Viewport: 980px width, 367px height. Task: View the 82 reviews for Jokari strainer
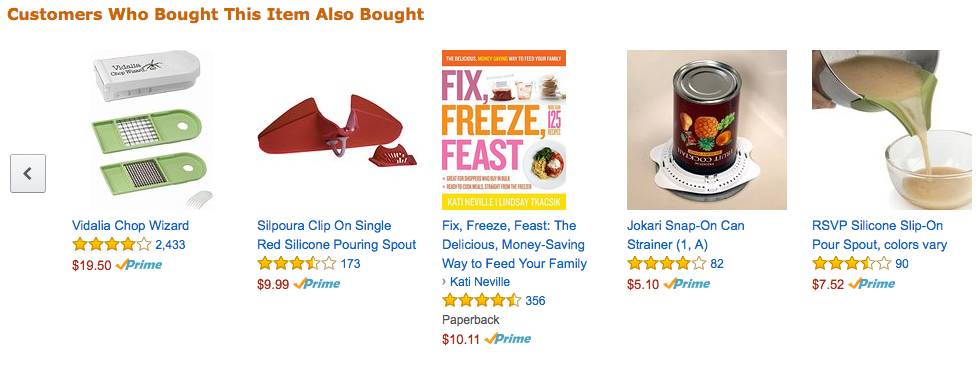tap(717, 264)
